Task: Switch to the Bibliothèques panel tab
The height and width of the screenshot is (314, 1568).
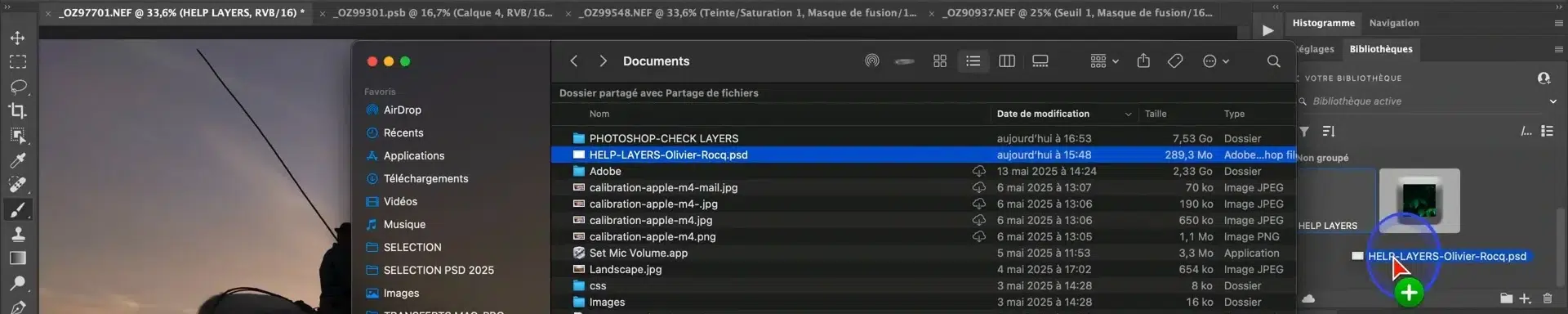Action: 1380,49
